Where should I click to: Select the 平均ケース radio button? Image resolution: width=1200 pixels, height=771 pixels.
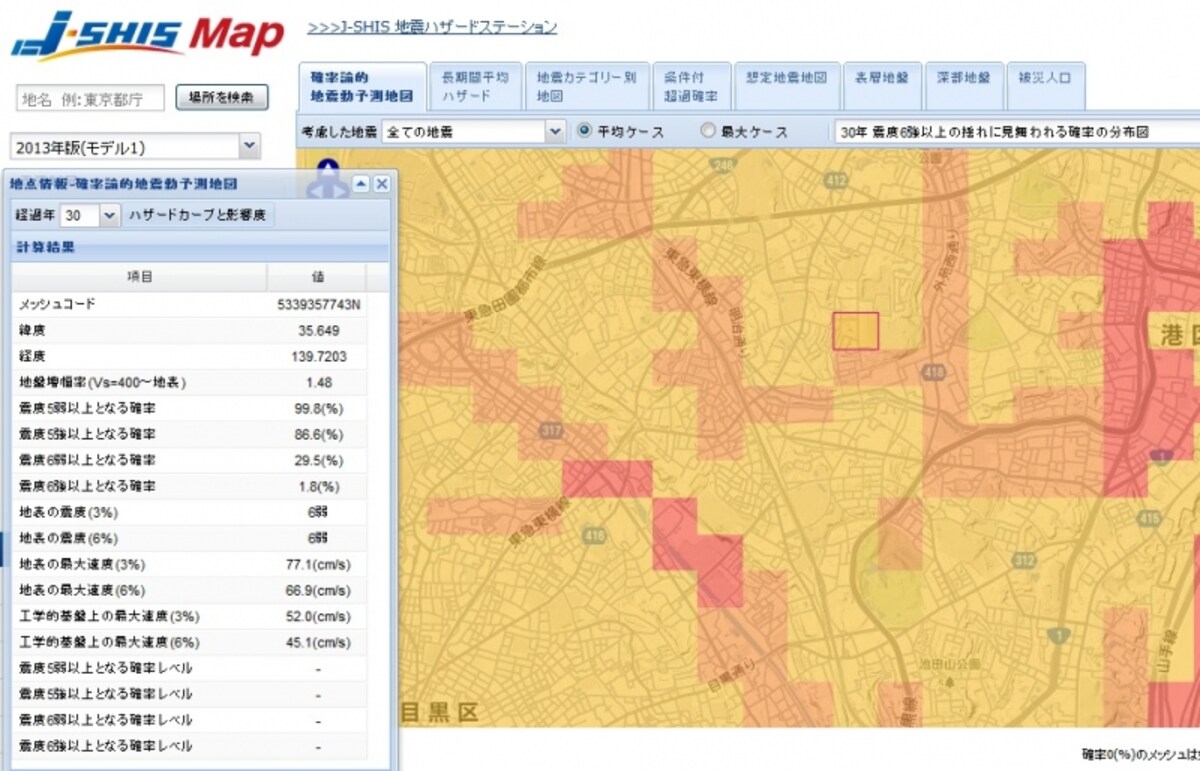click(x=586, y=131)
